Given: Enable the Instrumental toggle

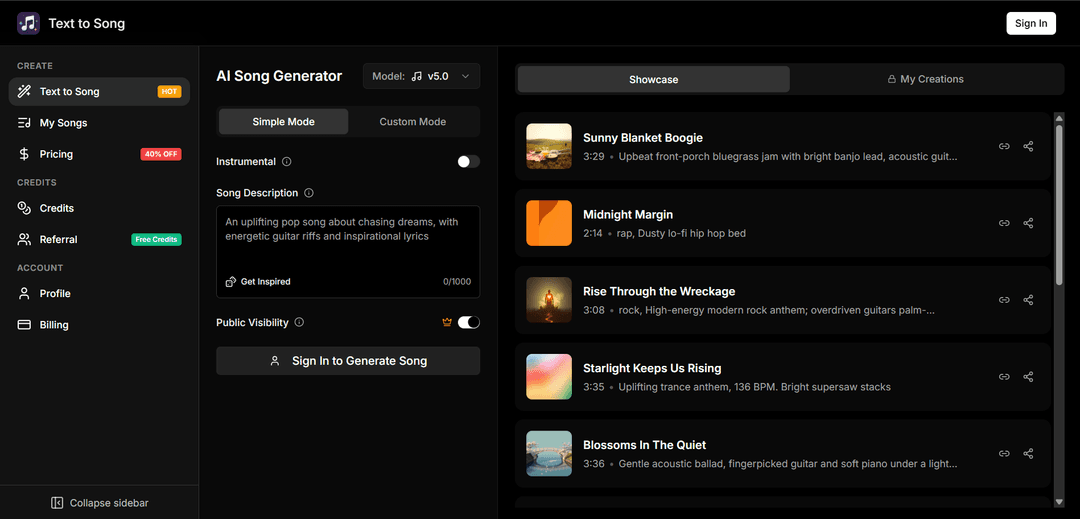Looking at the screenshot, I should pos(468,162).
